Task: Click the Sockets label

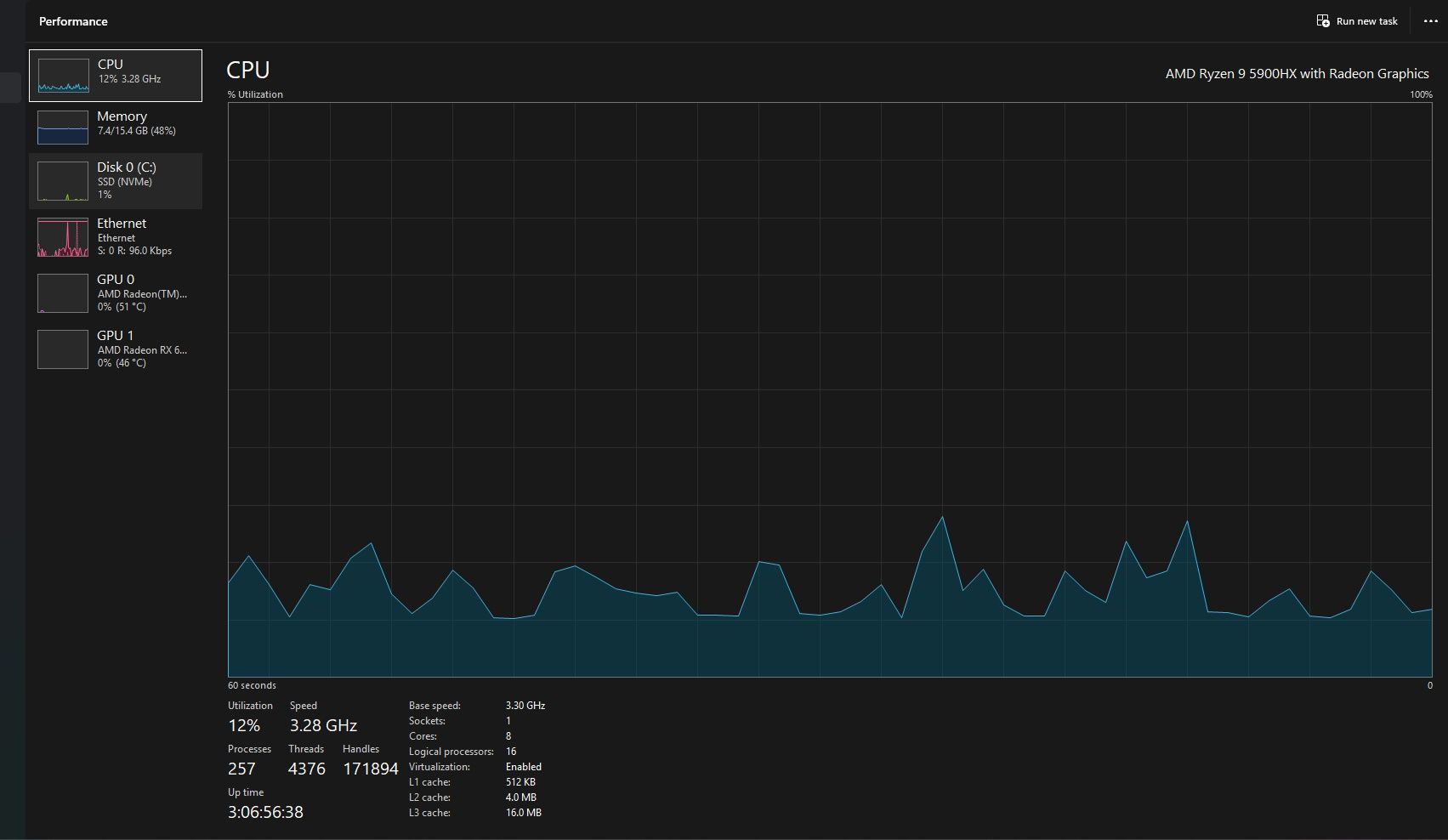Action: [427, 721]
